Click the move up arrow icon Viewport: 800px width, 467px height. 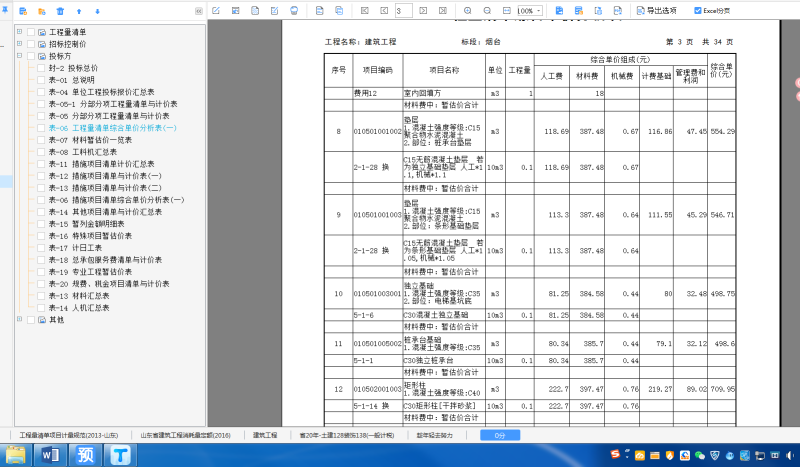[x=81, y=11]
